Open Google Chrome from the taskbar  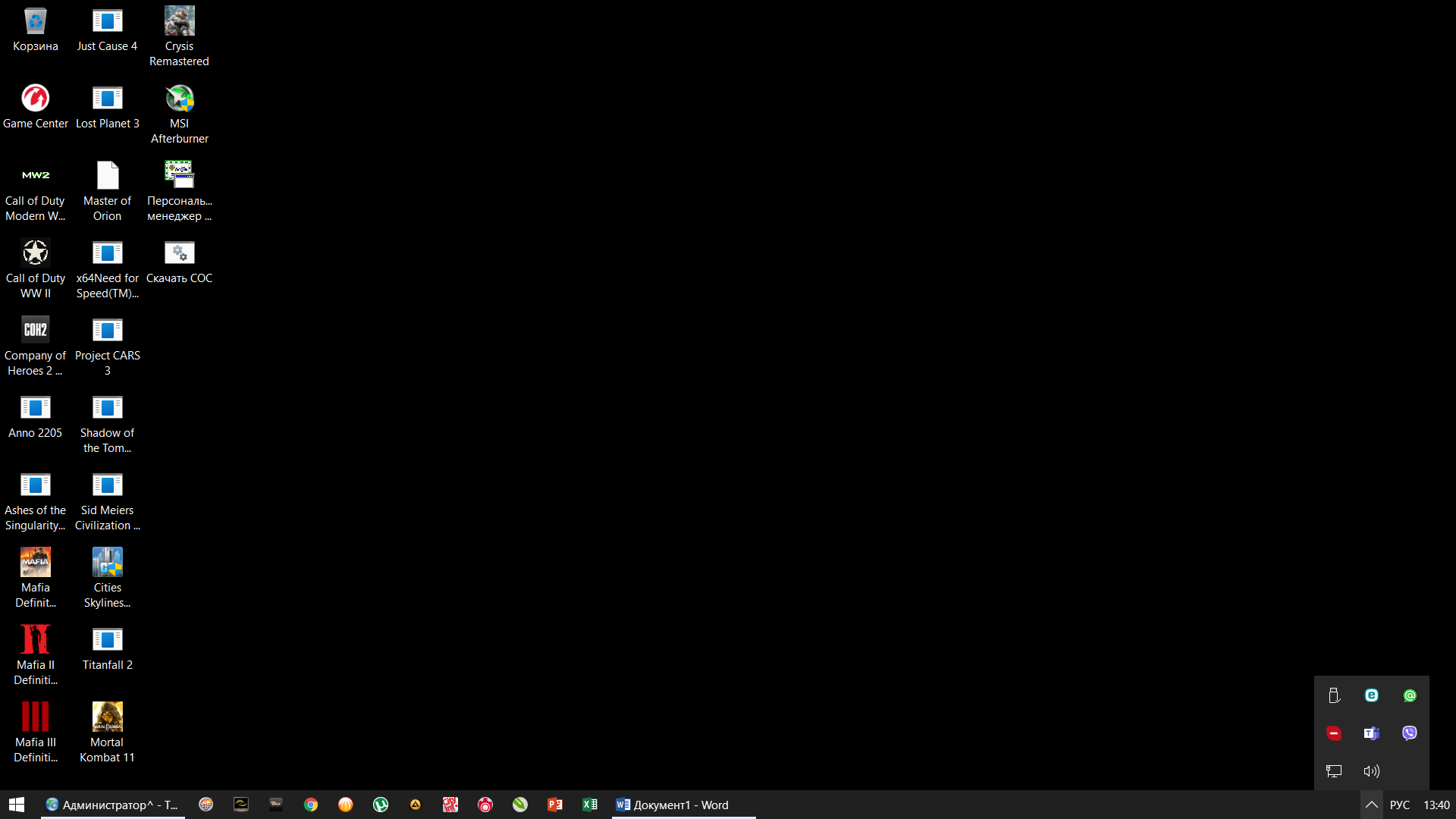(311, 805)
